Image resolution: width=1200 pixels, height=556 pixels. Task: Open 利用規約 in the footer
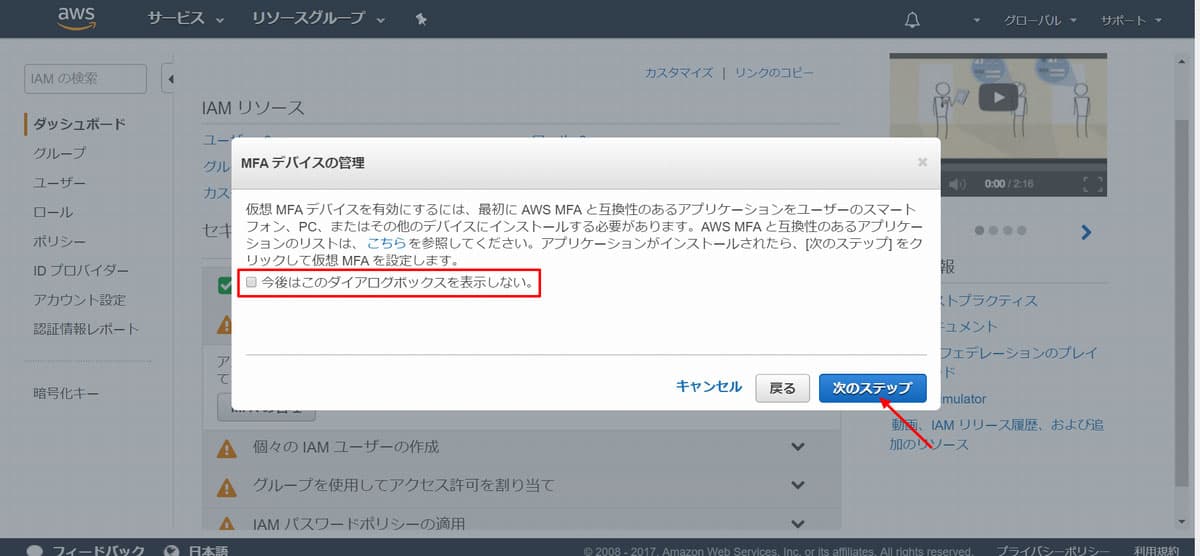pos(1158,551)
